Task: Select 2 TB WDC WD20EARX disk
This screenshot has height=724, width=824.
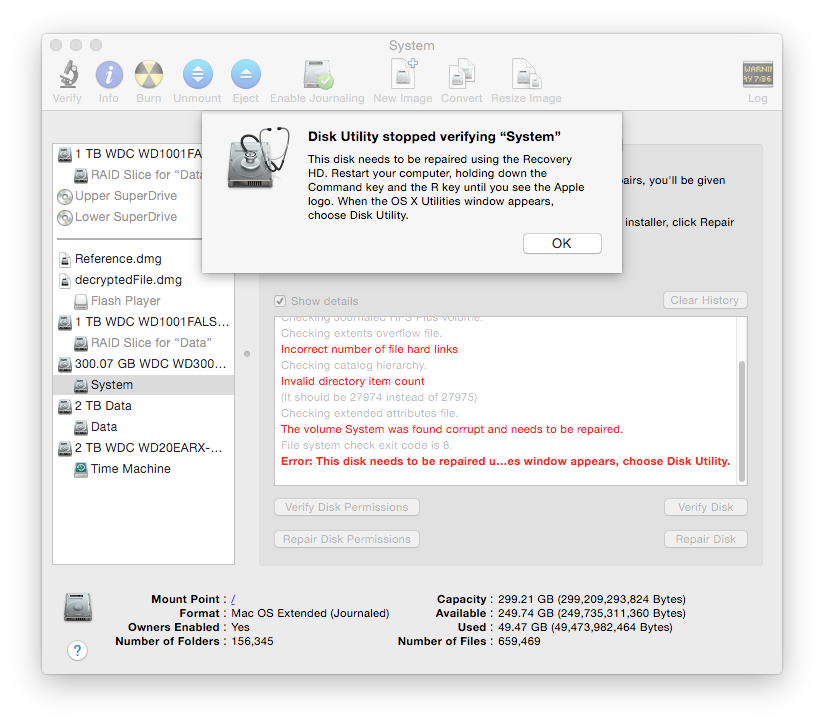Action: pos(143,448)
